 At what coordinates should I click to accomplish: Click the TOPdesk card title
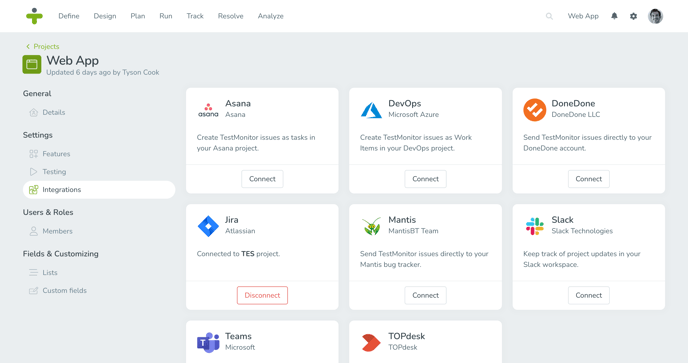coord(407,336)
